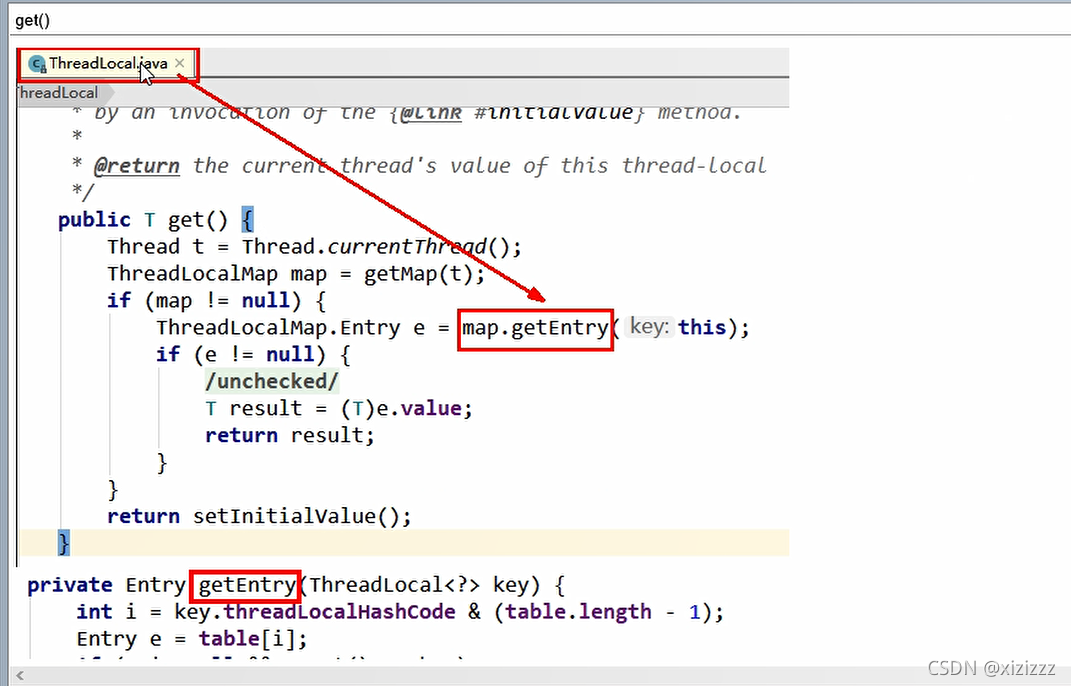This screenshot has height=686, width=1071.
Task: Click the ThreadLocal.java class file icon
Action: pos(37,64)
